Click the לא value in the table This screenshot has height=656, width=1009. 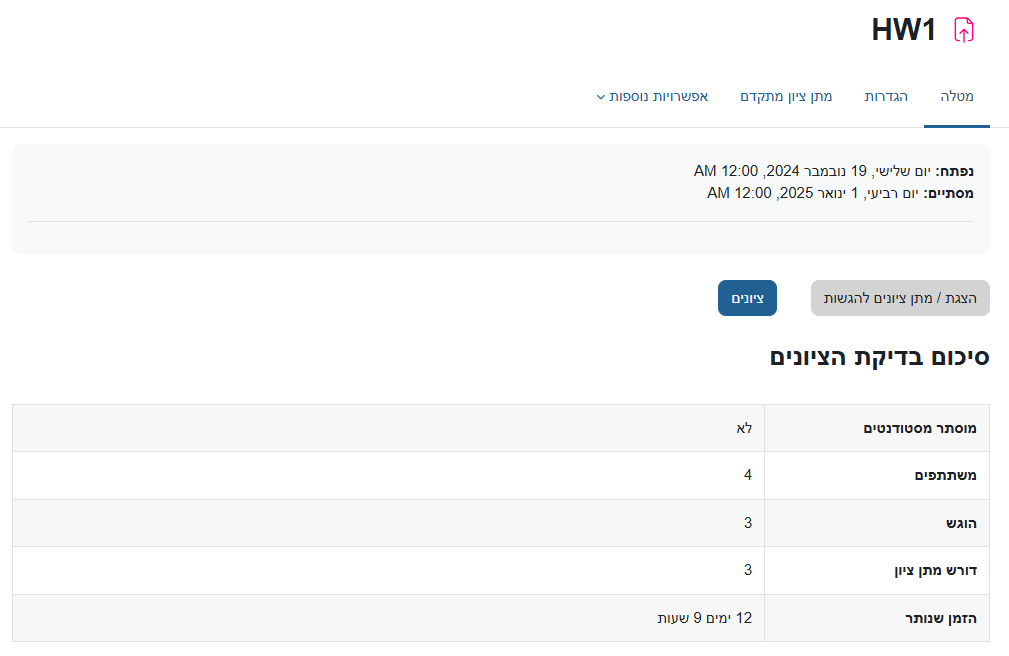(744, 428)
